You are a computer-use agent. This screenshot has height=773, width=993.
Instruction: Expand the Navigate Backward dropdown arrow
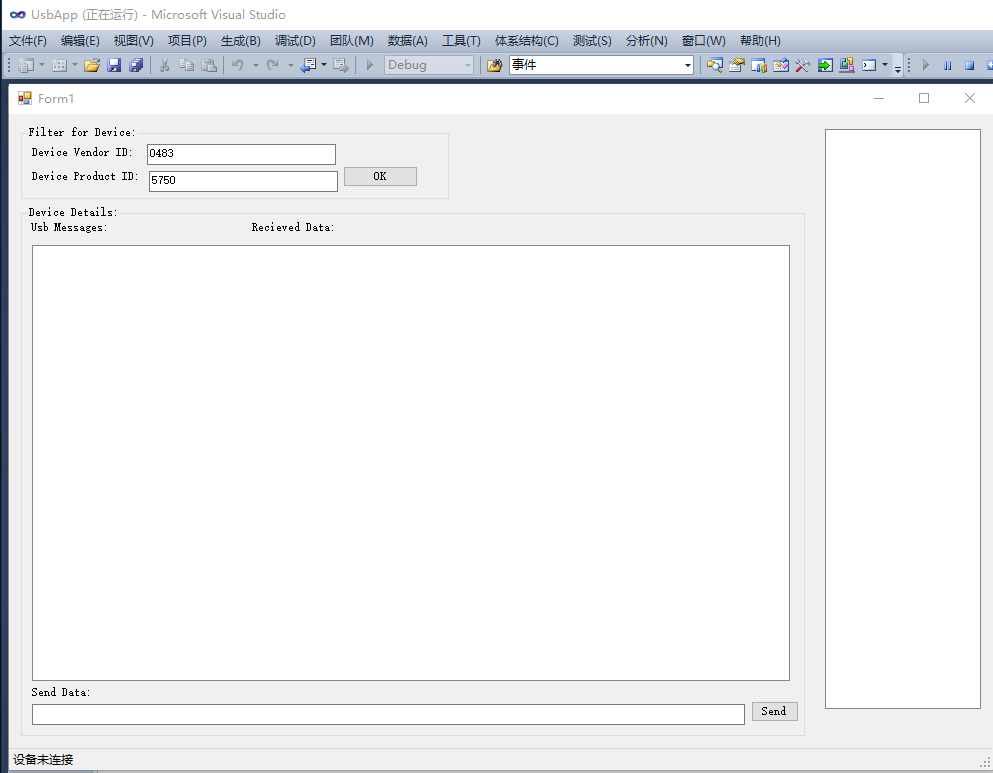point(324,65)
